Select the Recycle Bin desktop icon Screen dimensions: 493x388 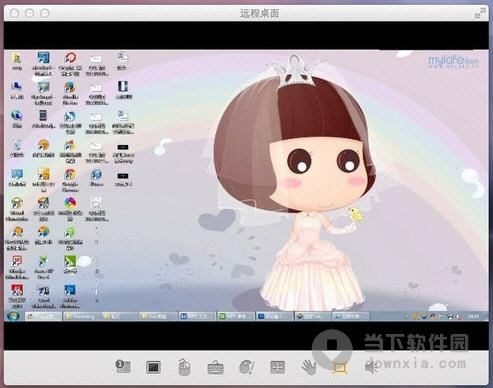(x=17, y=148)
